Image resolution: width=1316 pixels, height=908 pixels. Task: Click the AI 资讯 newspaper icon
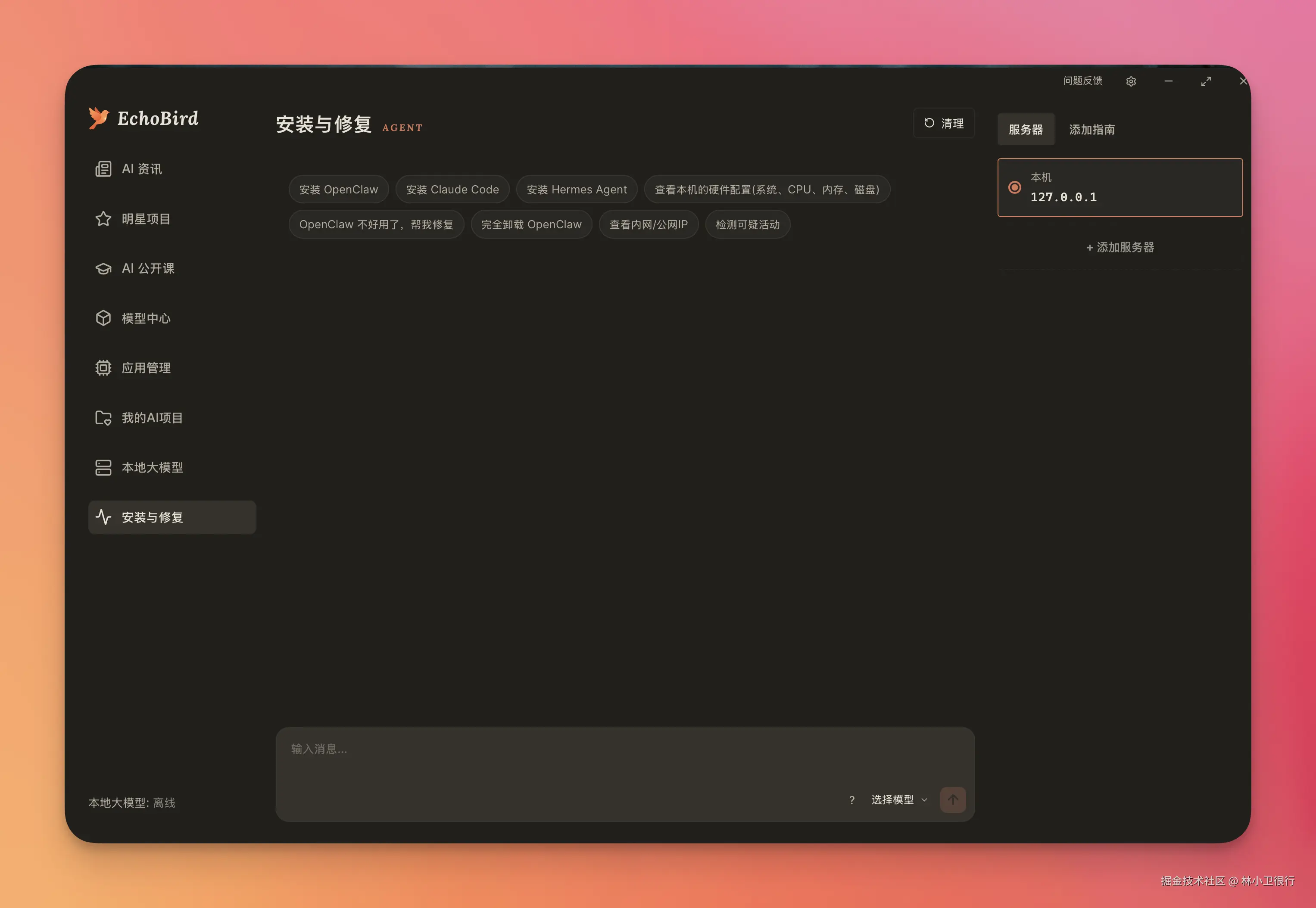103,169
